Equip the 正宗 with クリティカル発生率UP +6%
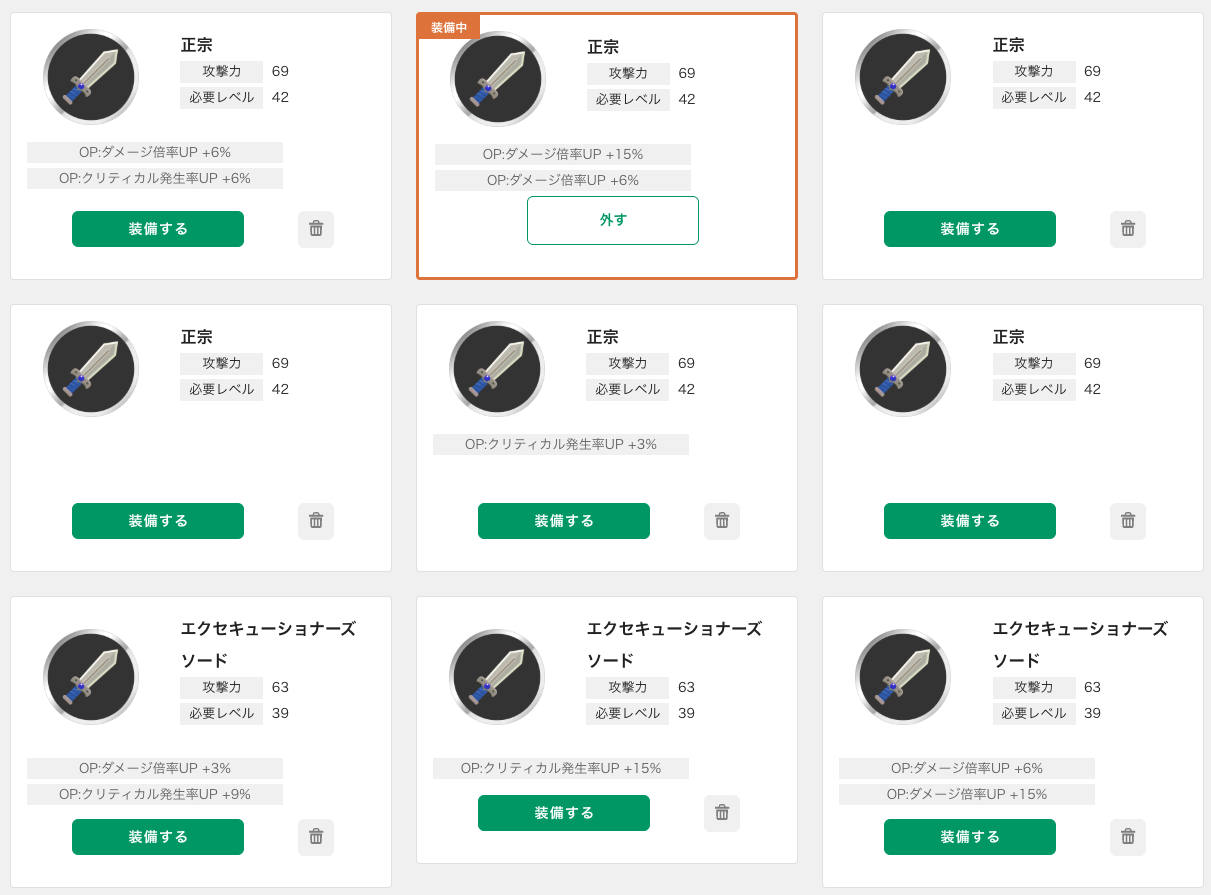Image resolution: width=1211 pixels, height=895 pixels. click(158, 229)
